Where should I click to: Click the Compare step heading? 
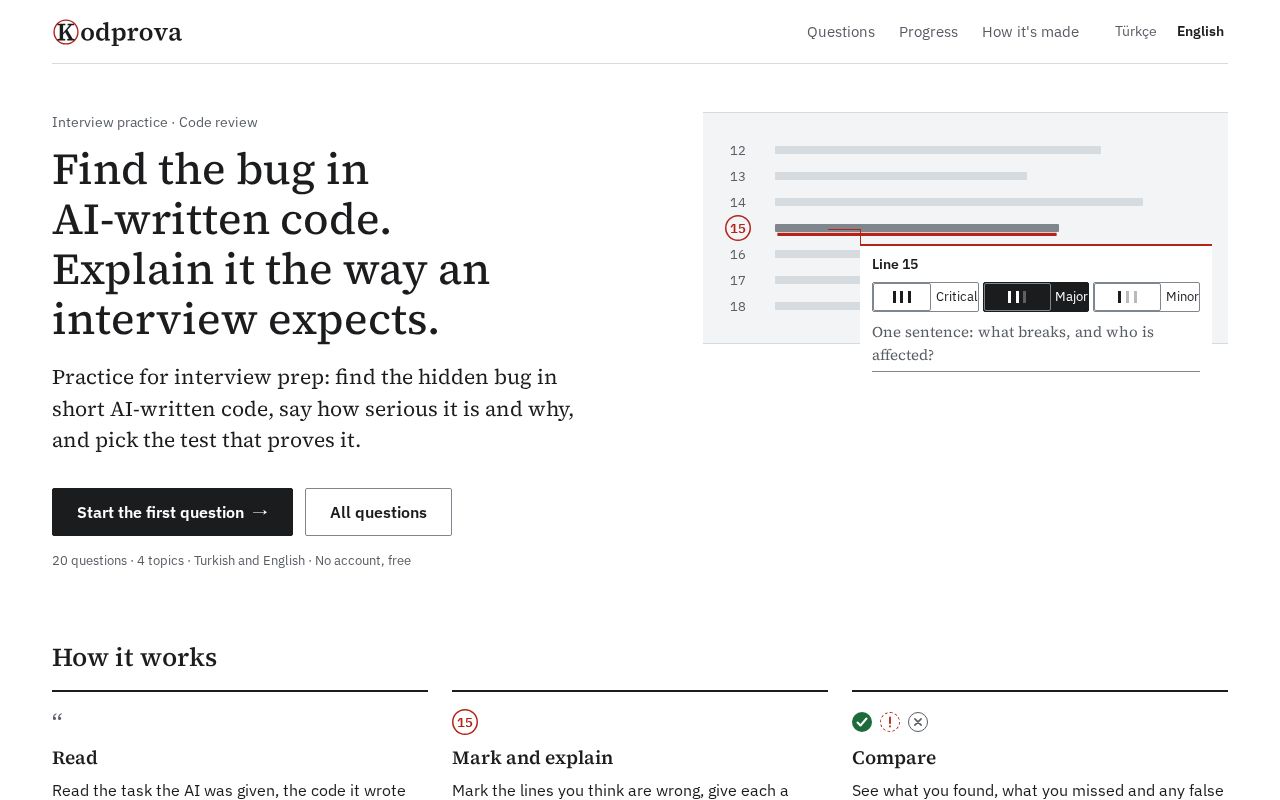point(894,758)
